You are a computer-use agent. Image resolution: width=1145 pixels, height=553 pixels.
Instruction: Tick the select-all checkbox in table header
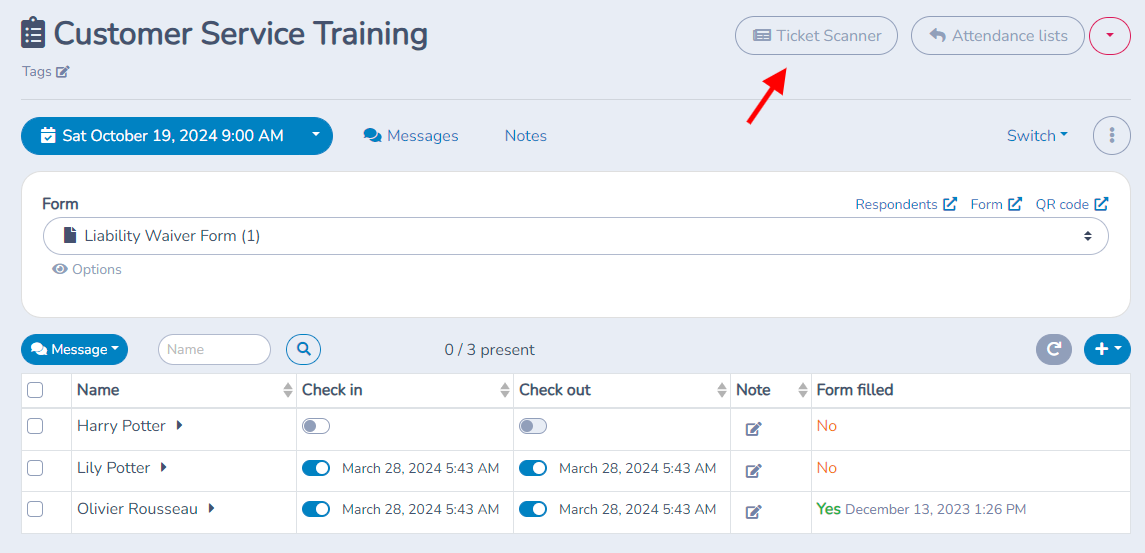pos(35,390)
